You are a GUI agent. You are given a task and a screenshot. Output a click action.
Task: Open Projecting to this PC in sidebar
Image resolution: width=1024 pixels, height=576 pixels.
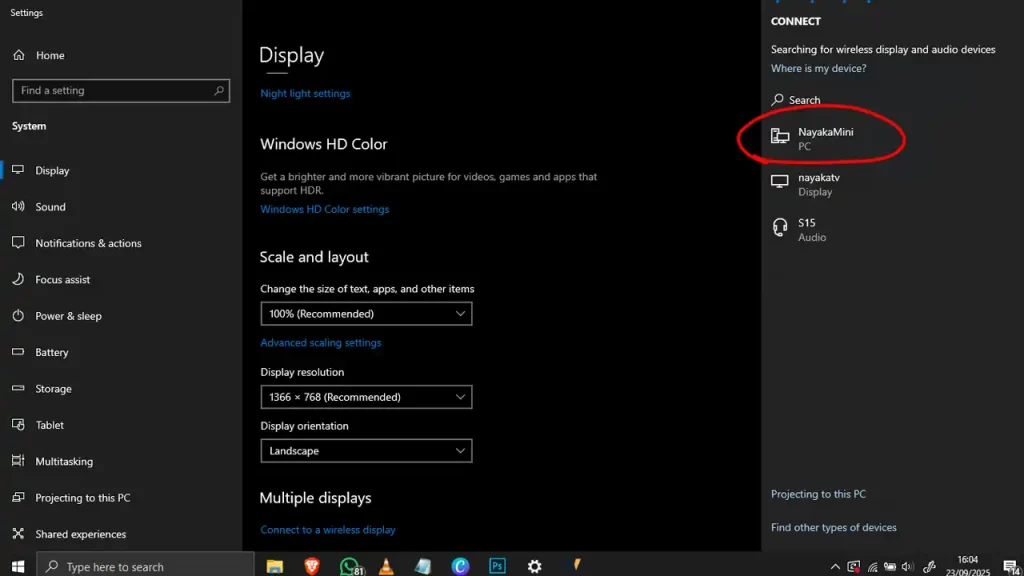[x=82, y=498]
